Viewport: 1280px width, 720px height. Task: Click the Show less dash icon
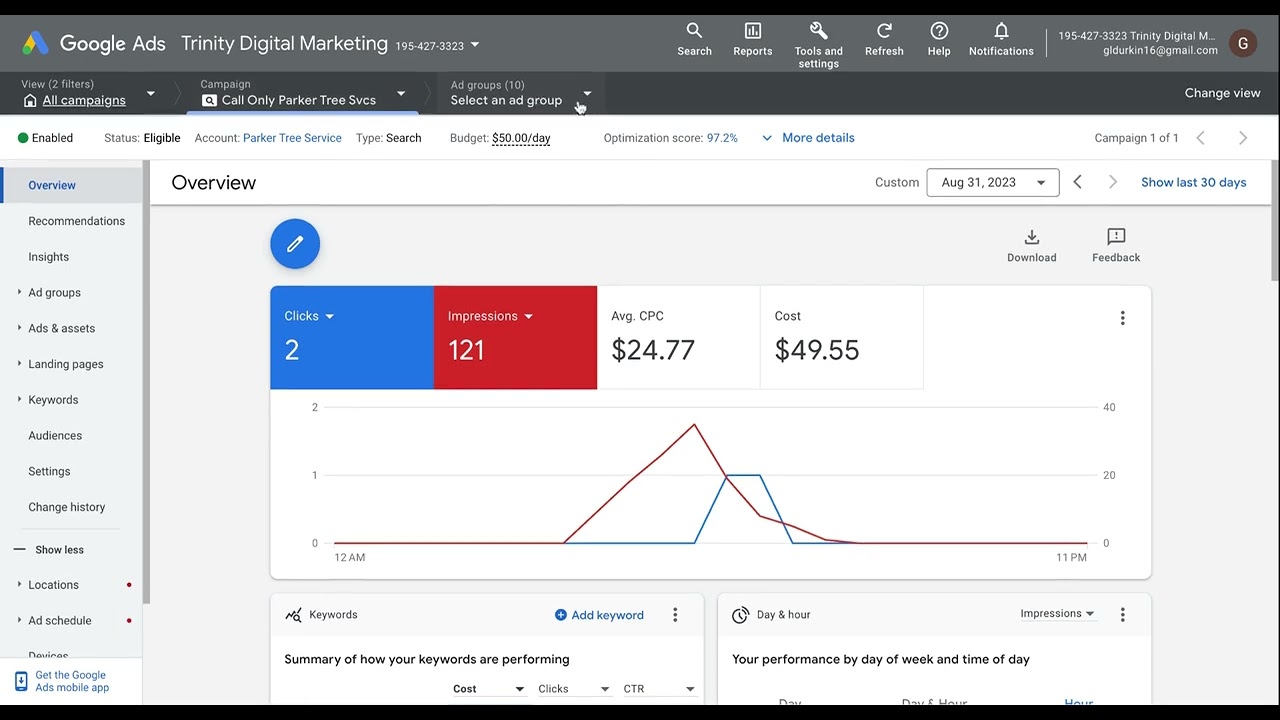coord(19,550)
